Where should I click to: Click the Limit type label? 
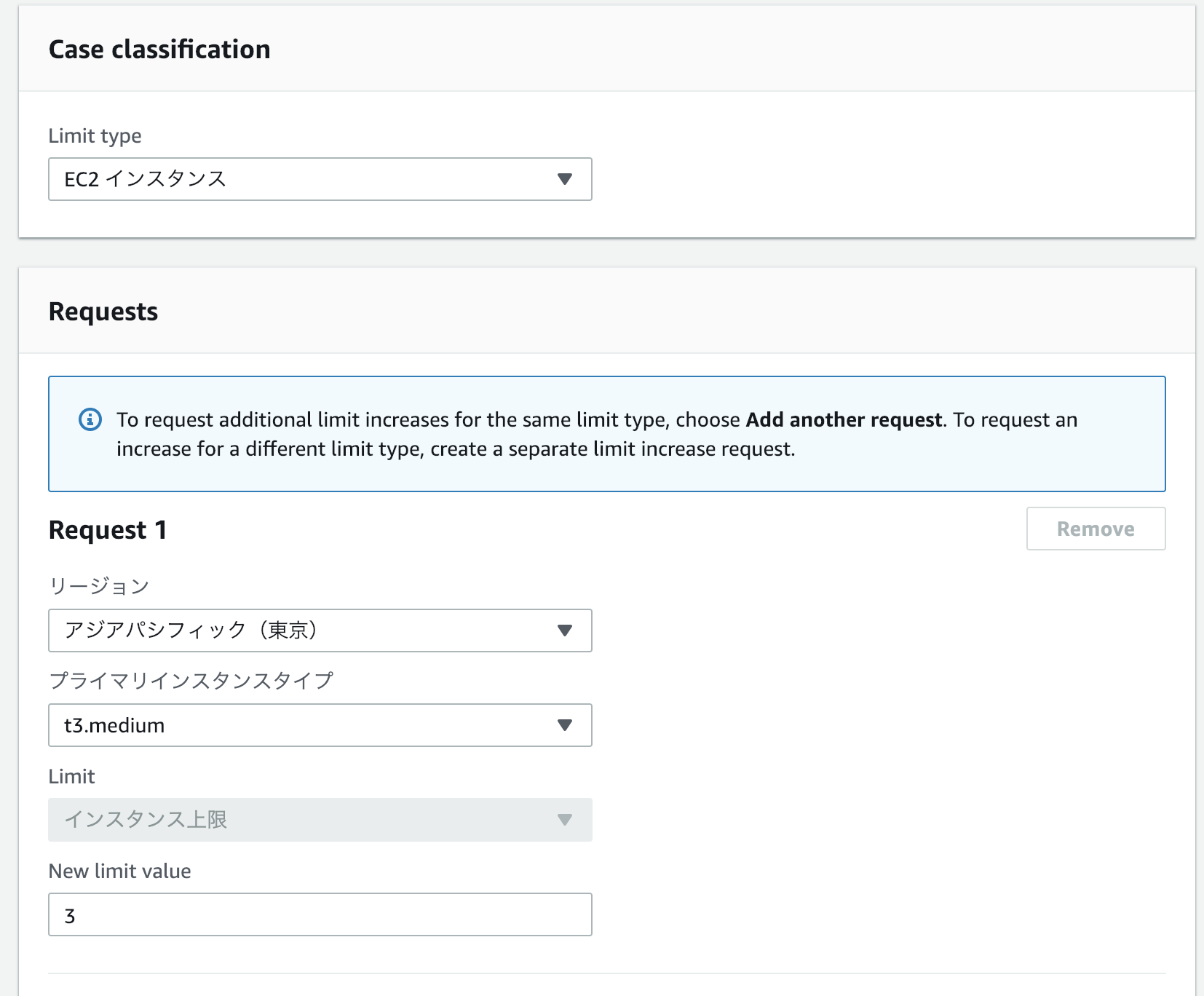coord(95,136)
